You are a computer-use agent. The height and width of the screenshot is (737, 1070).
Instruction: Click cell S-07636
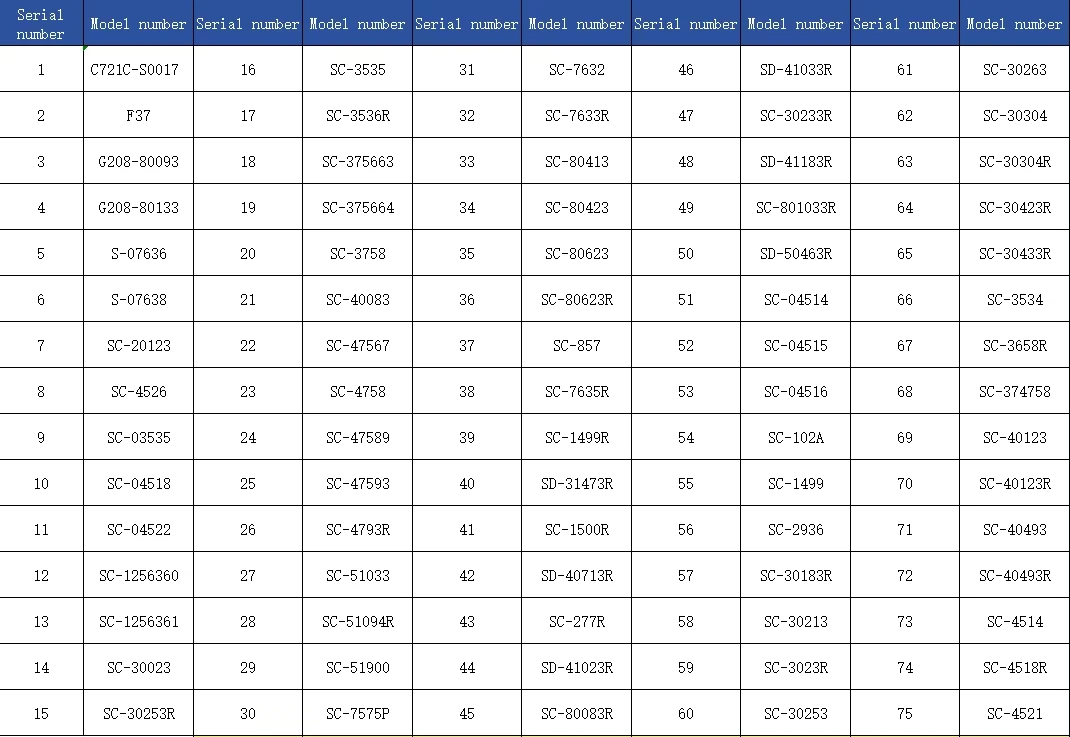tap(139, 253)
